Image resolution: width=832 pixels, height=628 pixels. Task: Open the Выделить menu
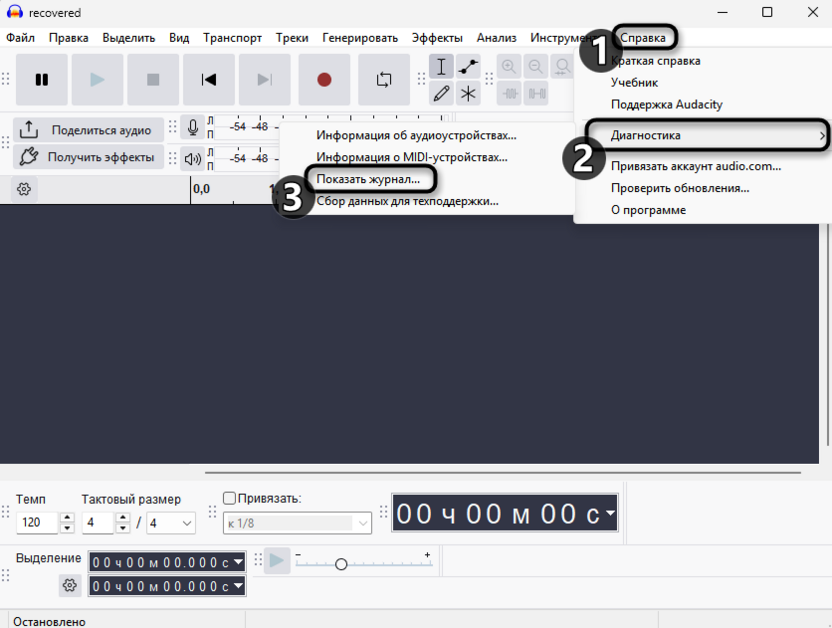pos(128,38)
